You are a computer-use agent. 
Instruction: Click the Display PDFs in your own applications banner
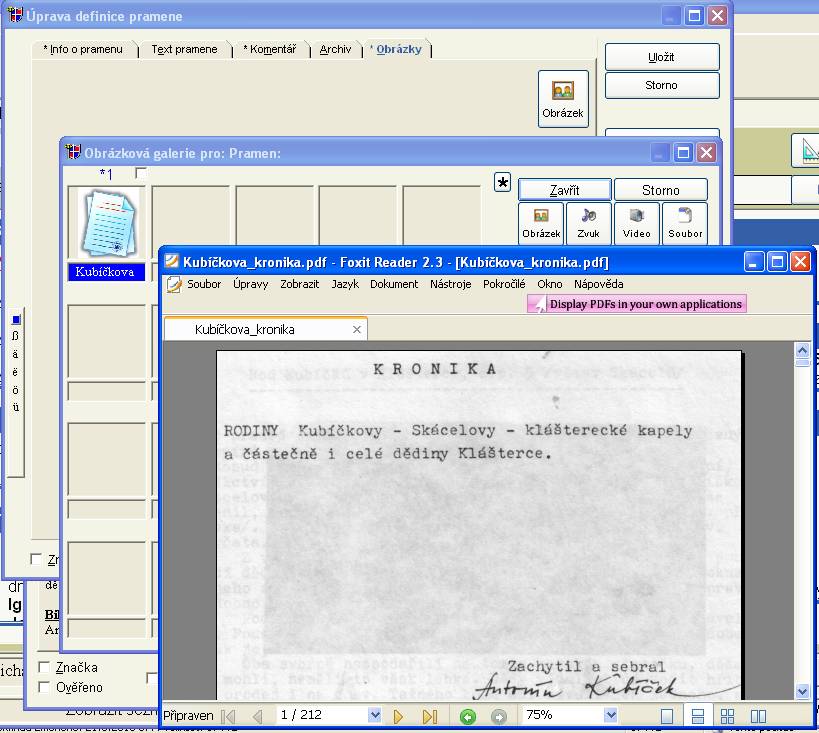point(637,304)
